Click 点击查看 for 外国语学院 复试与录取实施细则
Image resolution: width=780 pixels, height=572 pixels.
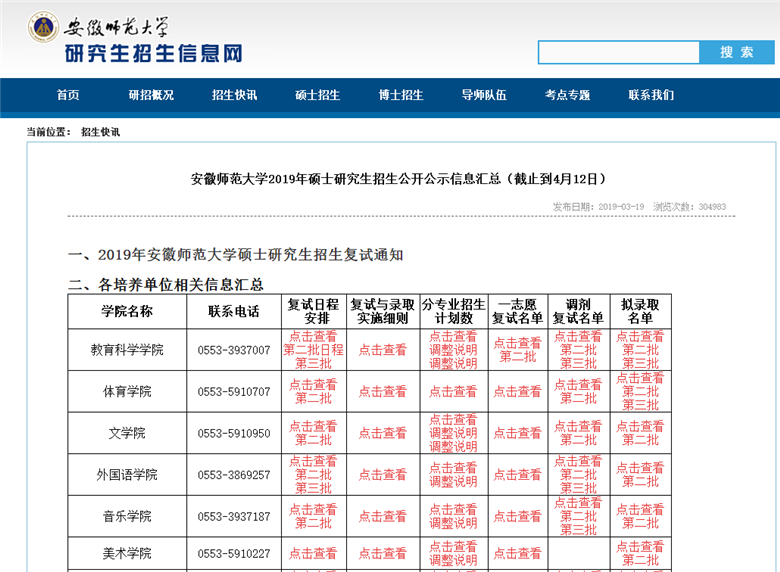coord(383,475)
